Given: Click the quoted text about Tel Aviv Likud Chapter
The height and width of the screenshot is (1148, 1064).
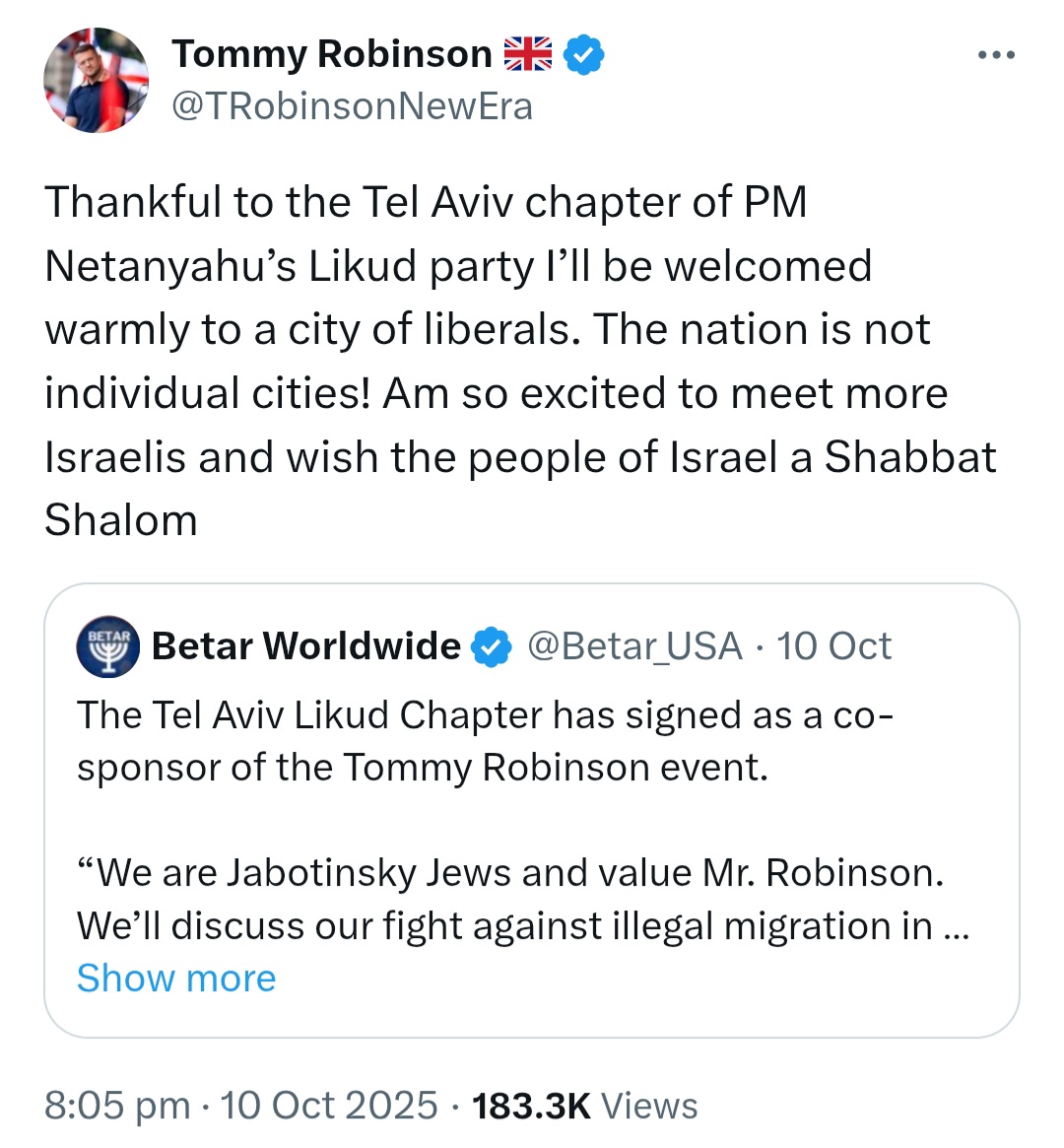Looking at the screenshot, I should click(x=485, y=741).
